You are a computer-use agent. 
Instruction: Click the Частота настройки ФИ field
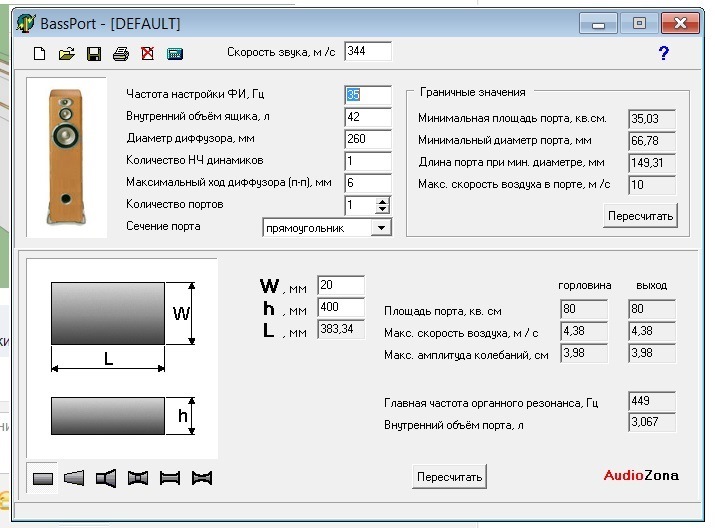[368, 95]
